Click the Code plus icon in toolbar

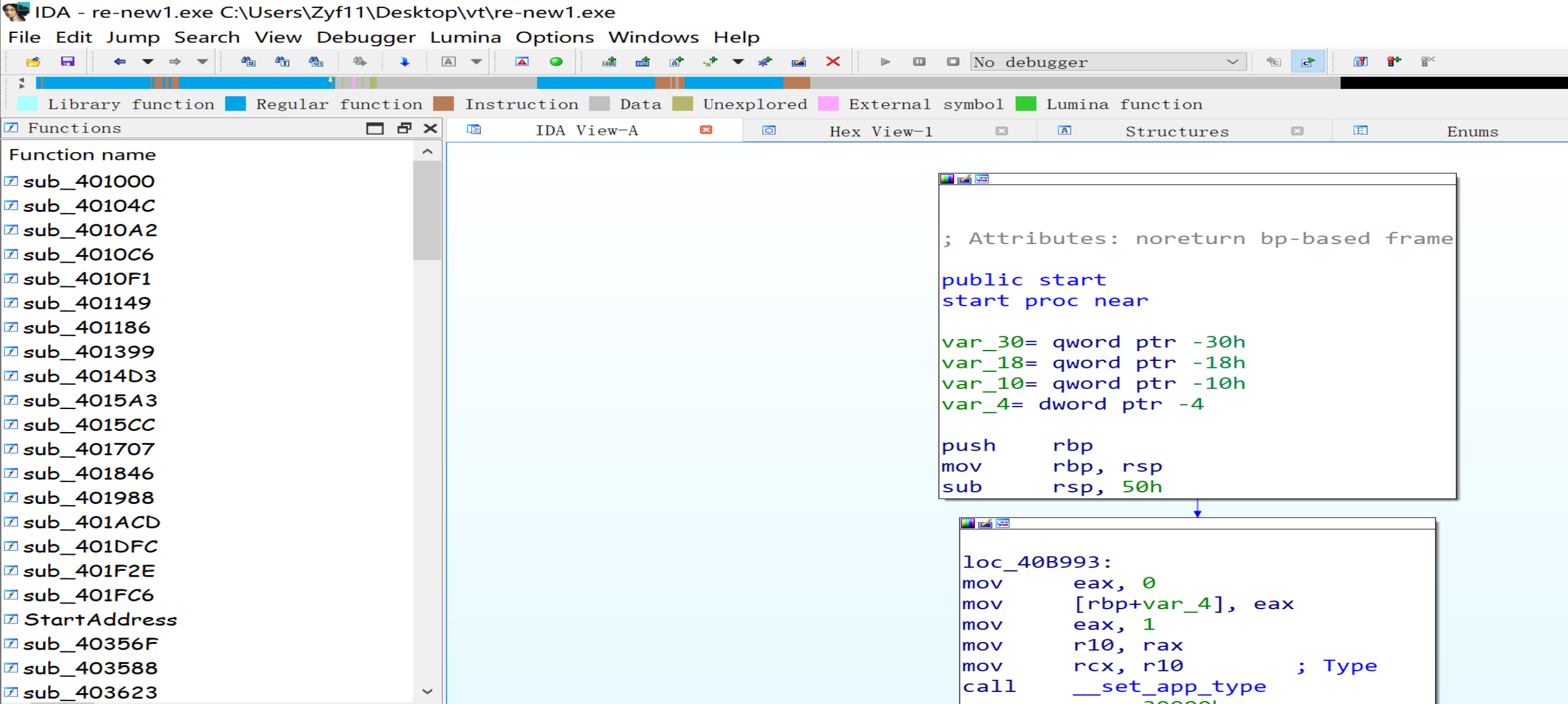(609, 61)
